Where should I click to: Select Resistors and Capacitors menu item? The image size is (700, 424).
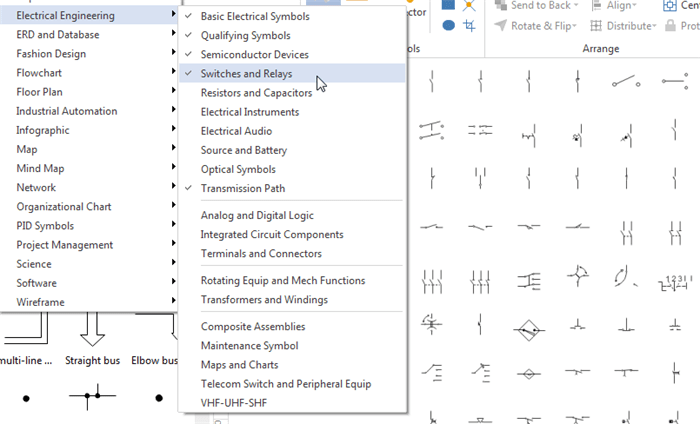[x=263, y=93]
